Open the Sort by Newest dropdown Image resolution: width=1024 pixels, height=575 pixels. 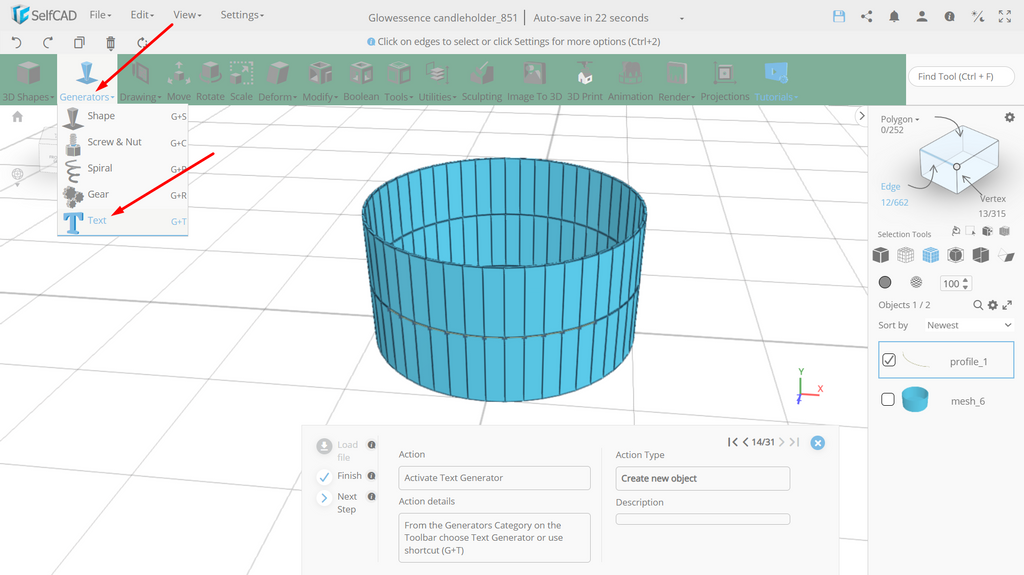coord(968,325)
